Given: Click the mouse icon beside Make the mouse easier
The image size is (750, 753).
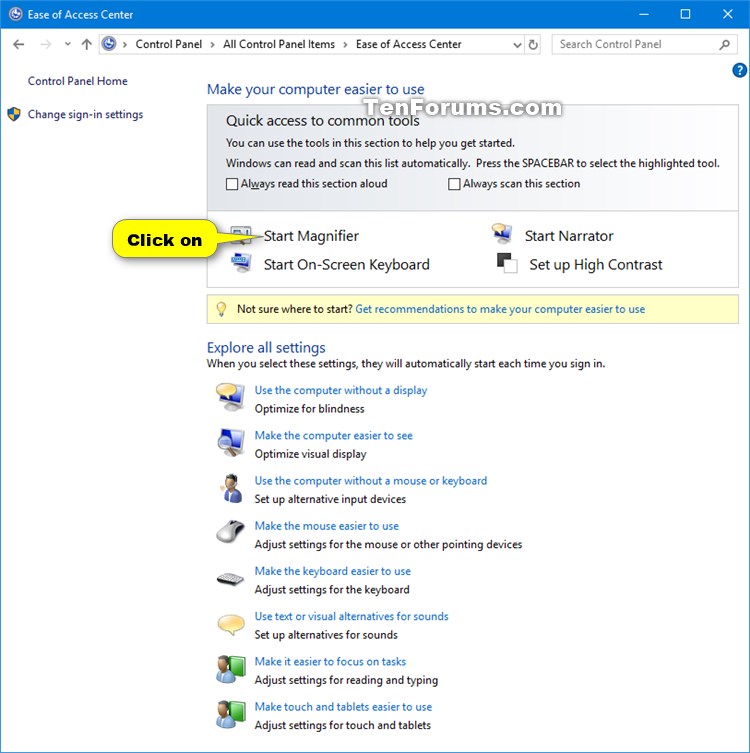Looking at the screenshot, I should point(230,532).
